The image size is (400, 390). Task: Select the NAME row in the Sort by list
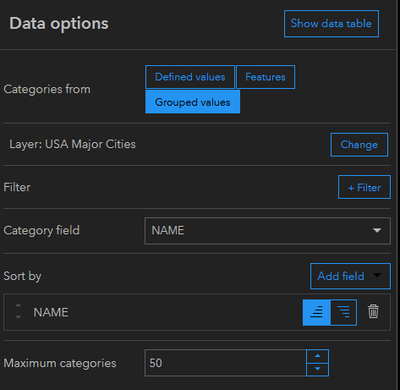coord(197,312)
